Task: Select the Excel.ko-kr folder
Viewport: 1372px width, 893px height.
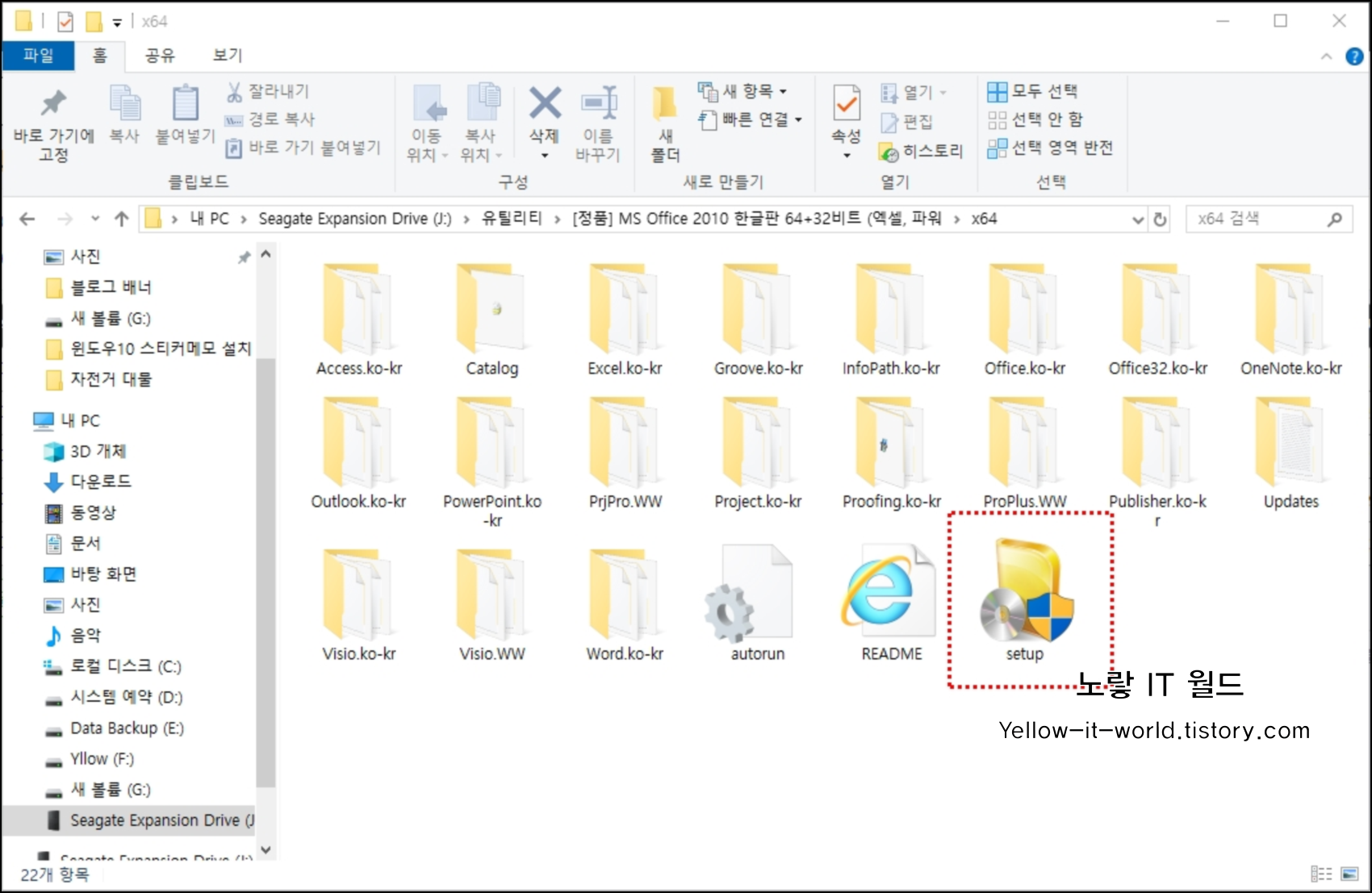Action: (625, 319)
